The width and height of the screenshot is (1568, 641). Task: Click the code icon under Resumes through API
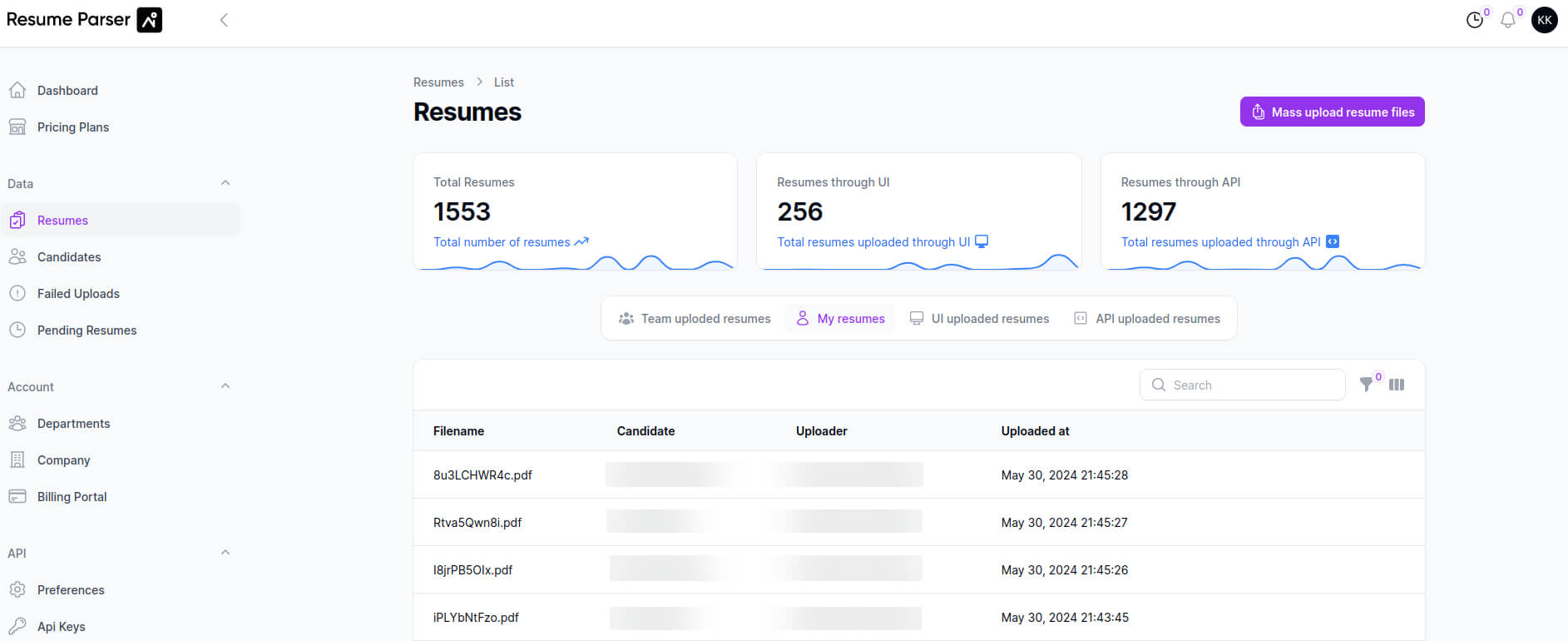click(x=1333, y=241)
